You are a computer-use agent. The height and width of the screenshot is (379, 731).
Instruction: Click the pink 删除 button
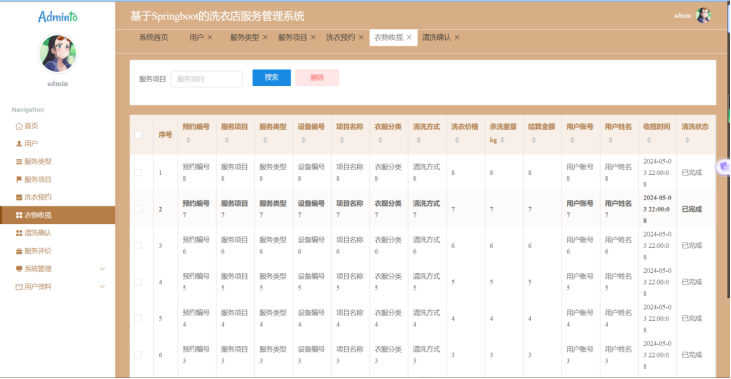(x=317, y=77)
